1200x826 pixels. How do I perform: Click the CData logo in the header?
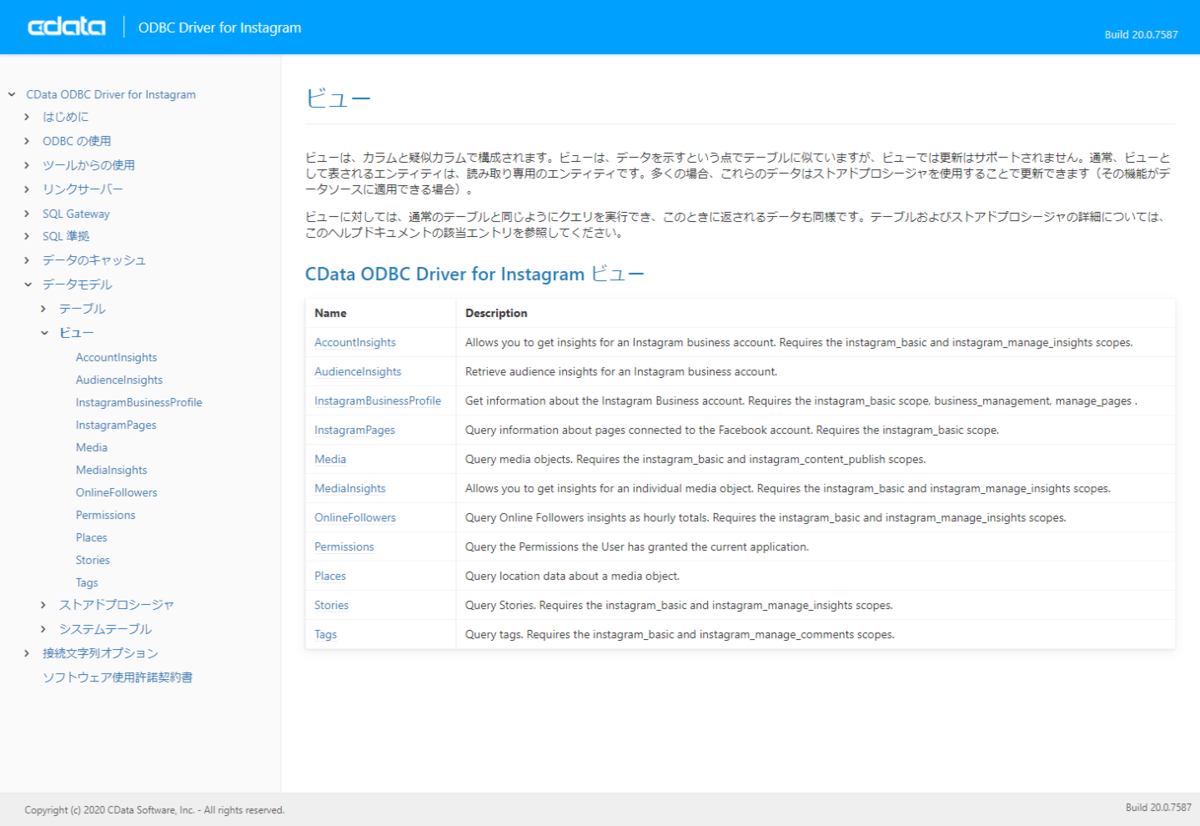(67, 27)
